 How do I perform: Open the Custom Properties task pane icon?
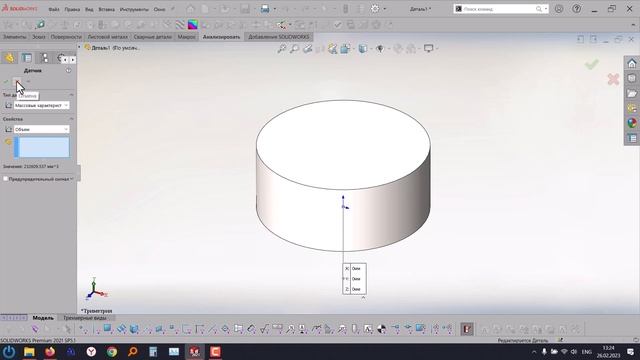pyautogui.click(x=632, y=138)
